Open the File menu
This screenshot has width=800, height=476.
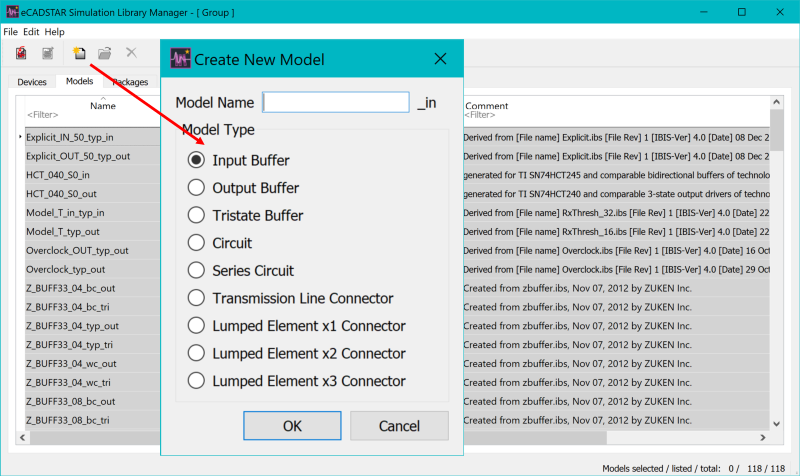(10, 32)
